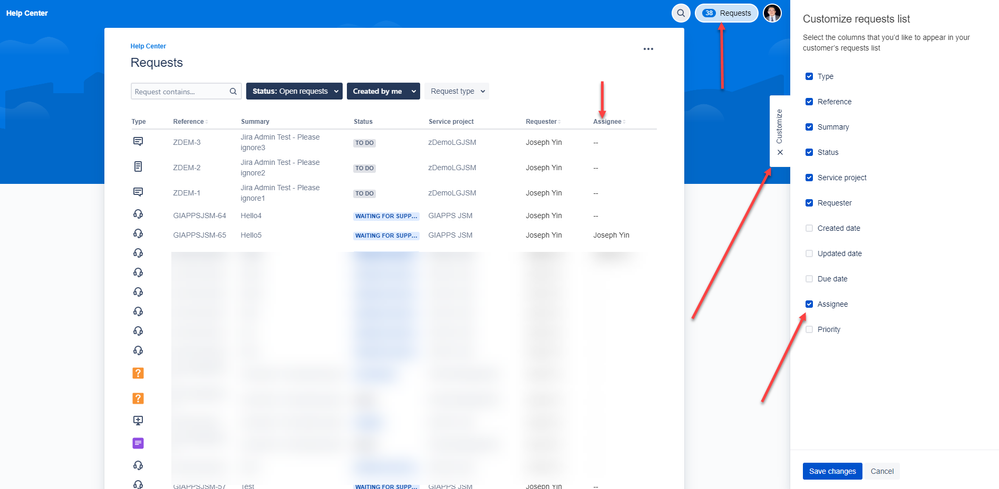Enable the Created date checkbox
This screenshot has width=999, height=489.
tap(809, 228)
